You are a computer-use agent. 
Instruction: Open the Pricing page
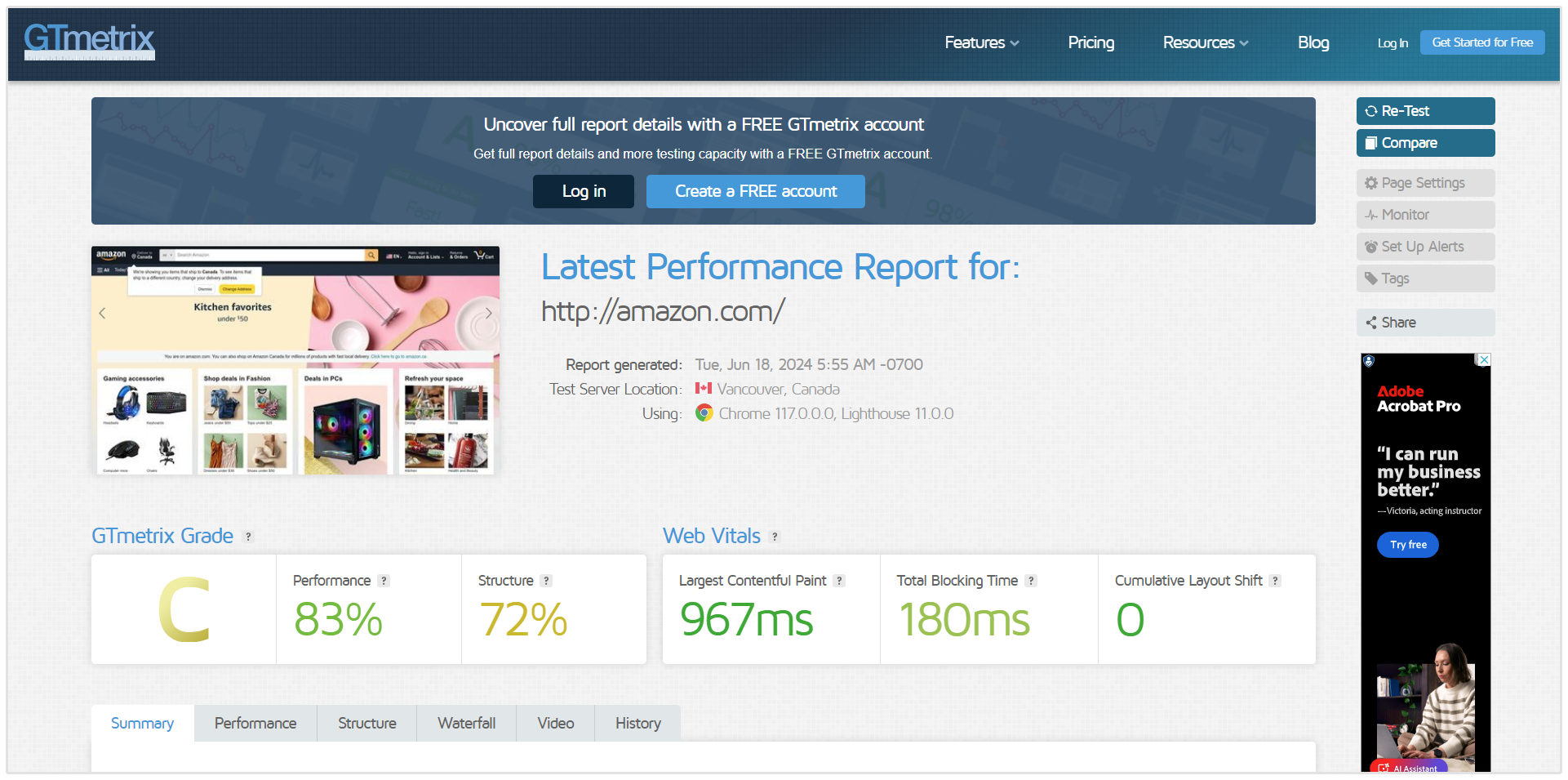coord(1090,42)
